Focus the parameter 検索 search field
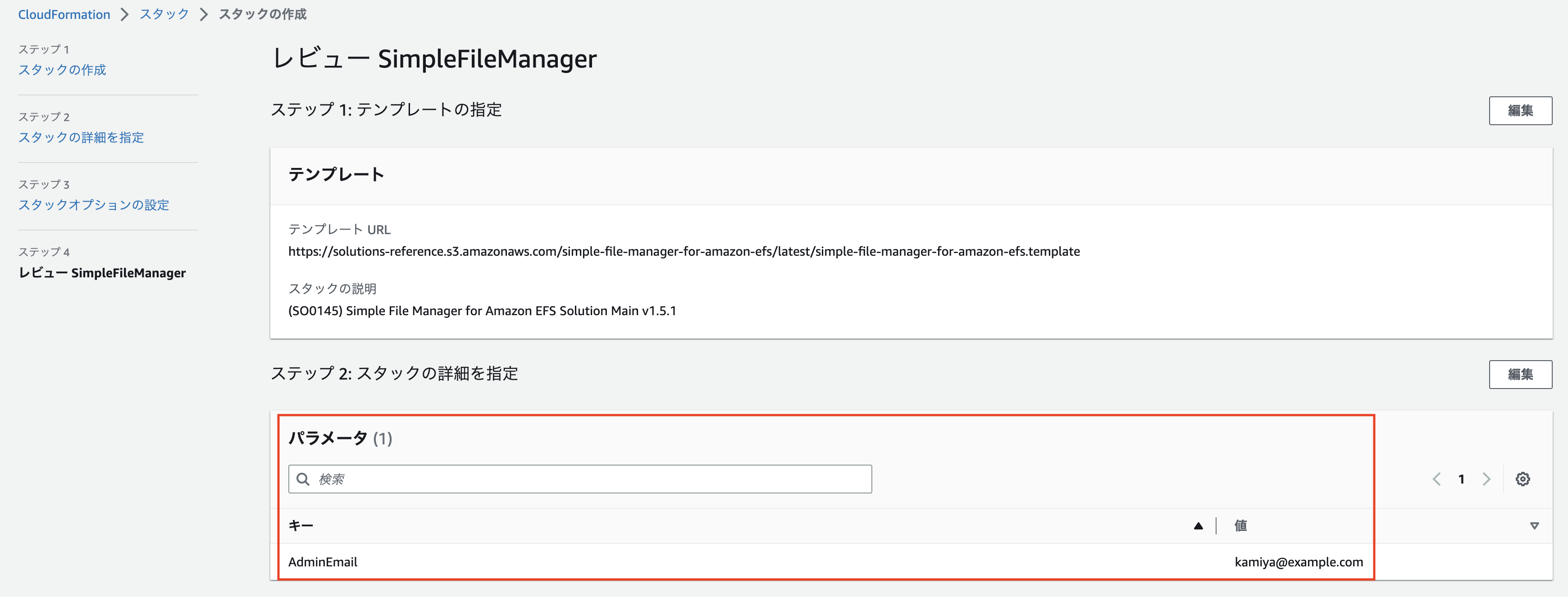 tap(579, 479)
